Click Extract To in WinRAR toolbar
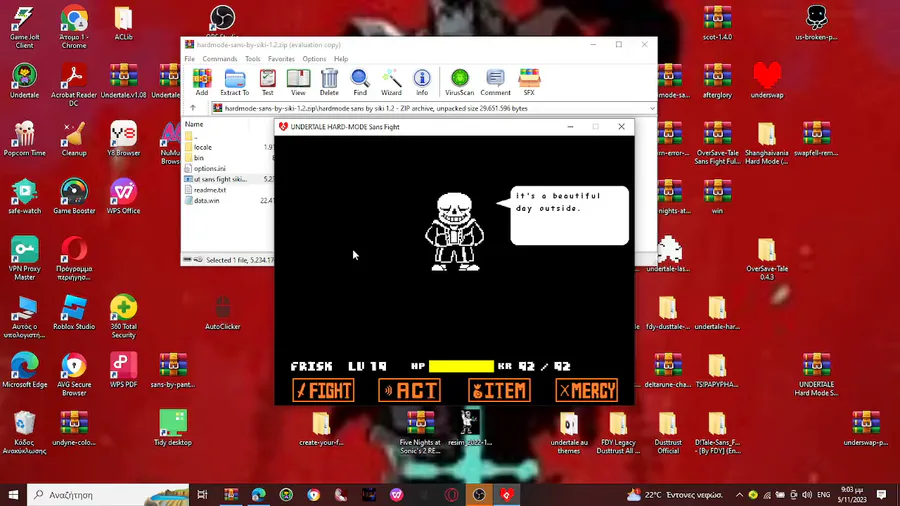The height and width of the screenshot is (506, 900). click(235, 82)
